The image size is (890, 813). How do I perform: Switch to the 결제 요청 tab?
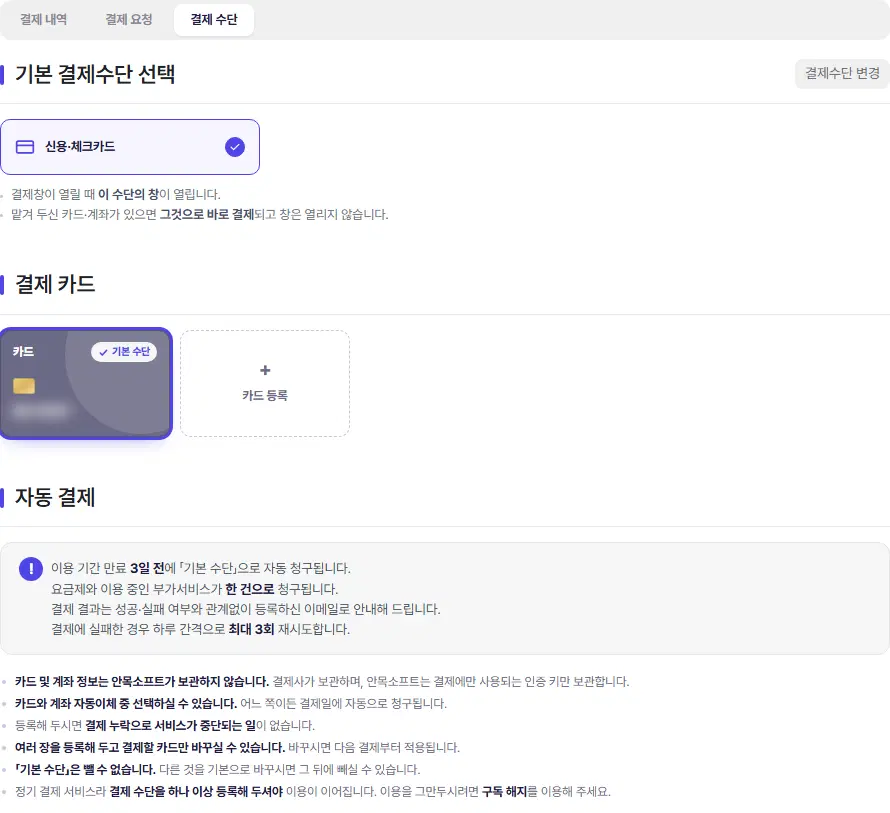(129, 19)
